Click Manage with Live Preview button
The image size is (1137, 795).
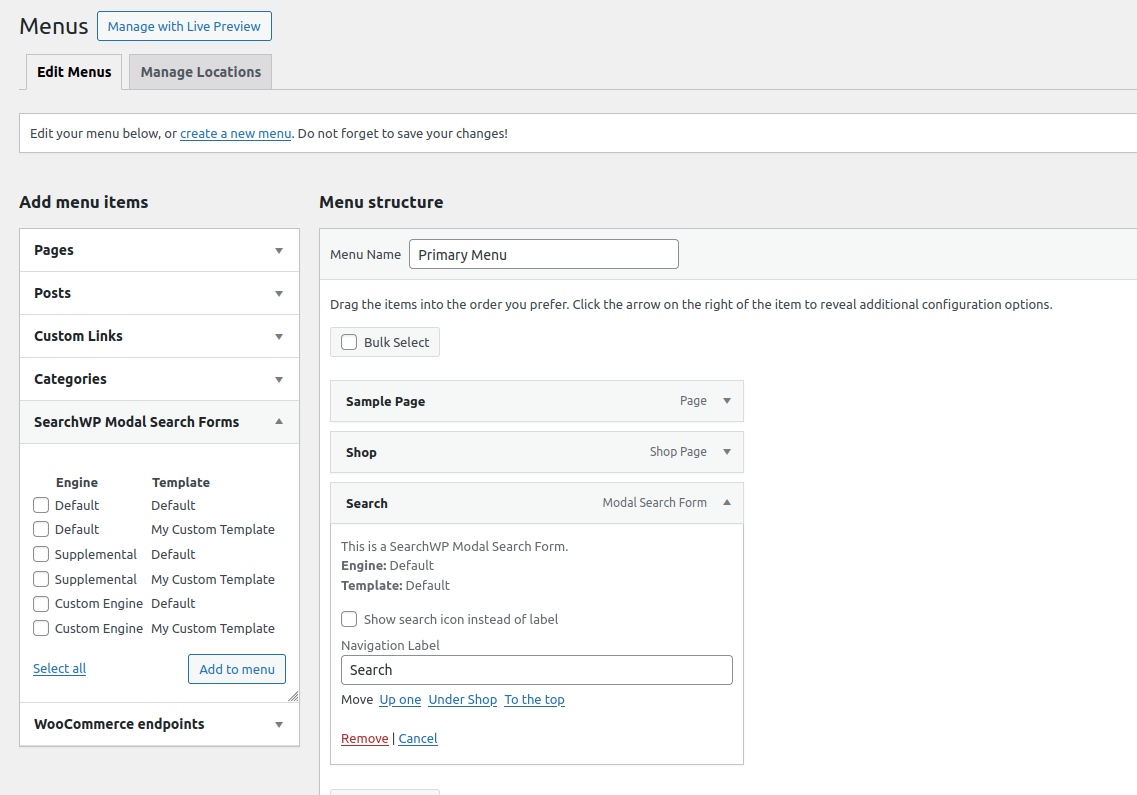[x=184, y=27]
